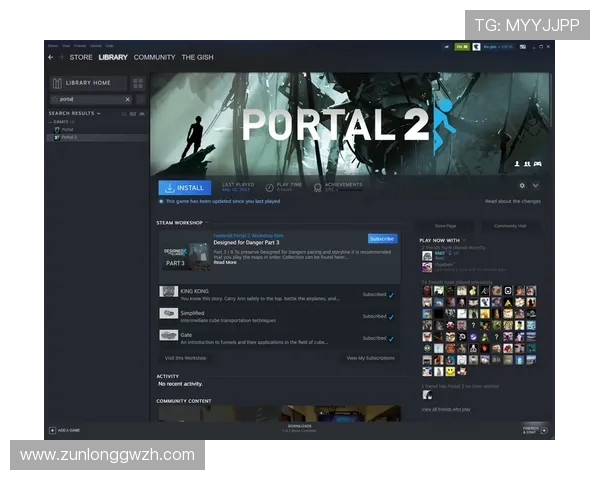Click View all friends who play
The height and width of the screenshot is (480, 600).
click(x=446, y=410)
